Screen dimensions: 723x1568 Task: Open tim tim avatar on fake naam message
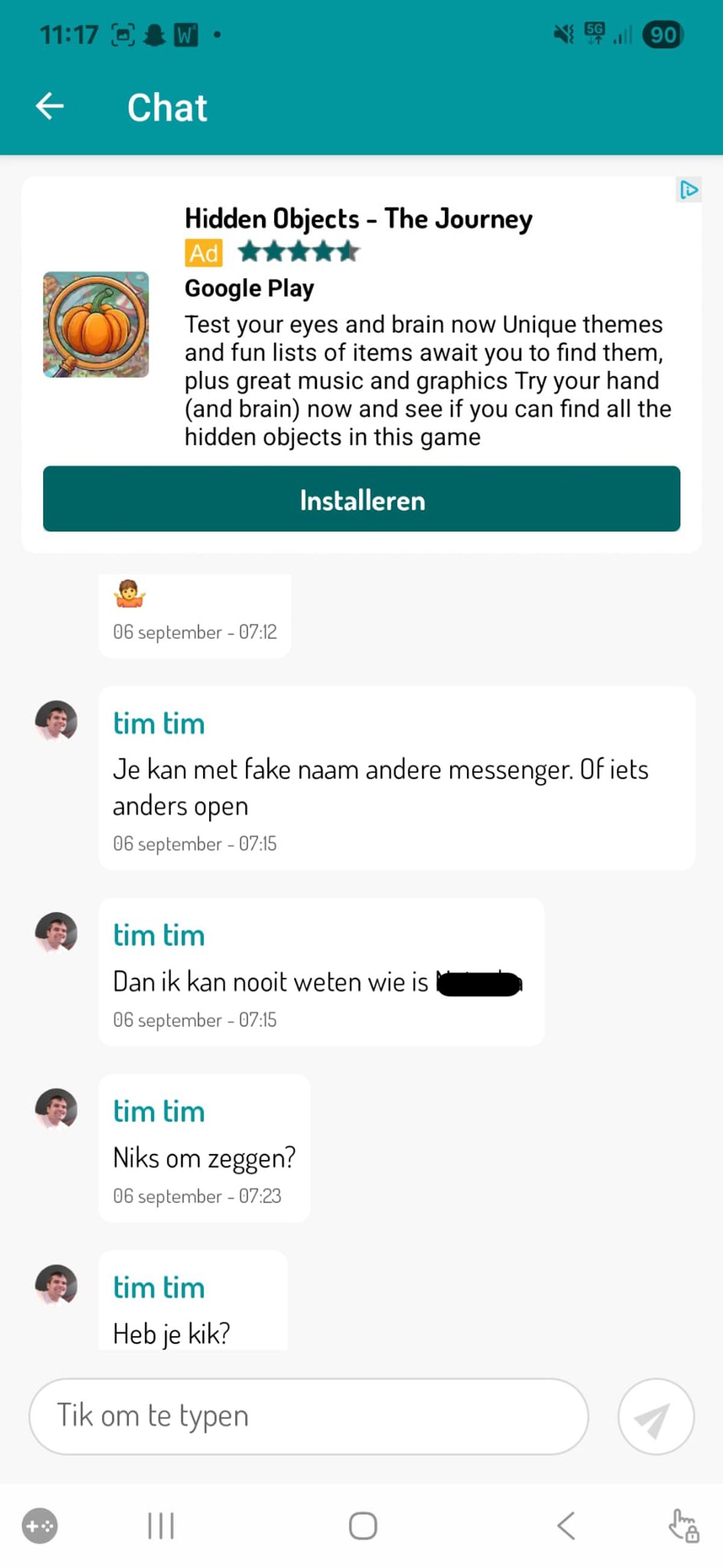(x=56, y=720)
